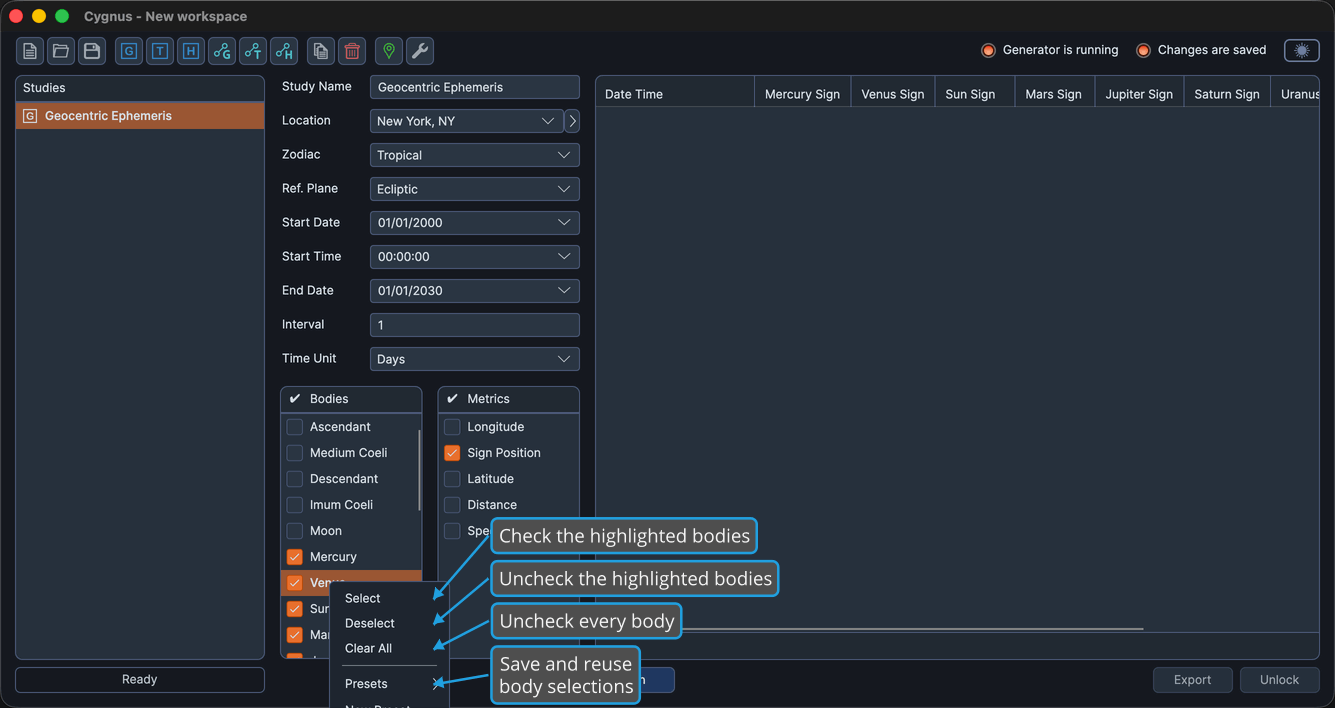1335x708 pixels.
Task: Click the Jupiter Sign column header
Action: [x=1139, y=94]
